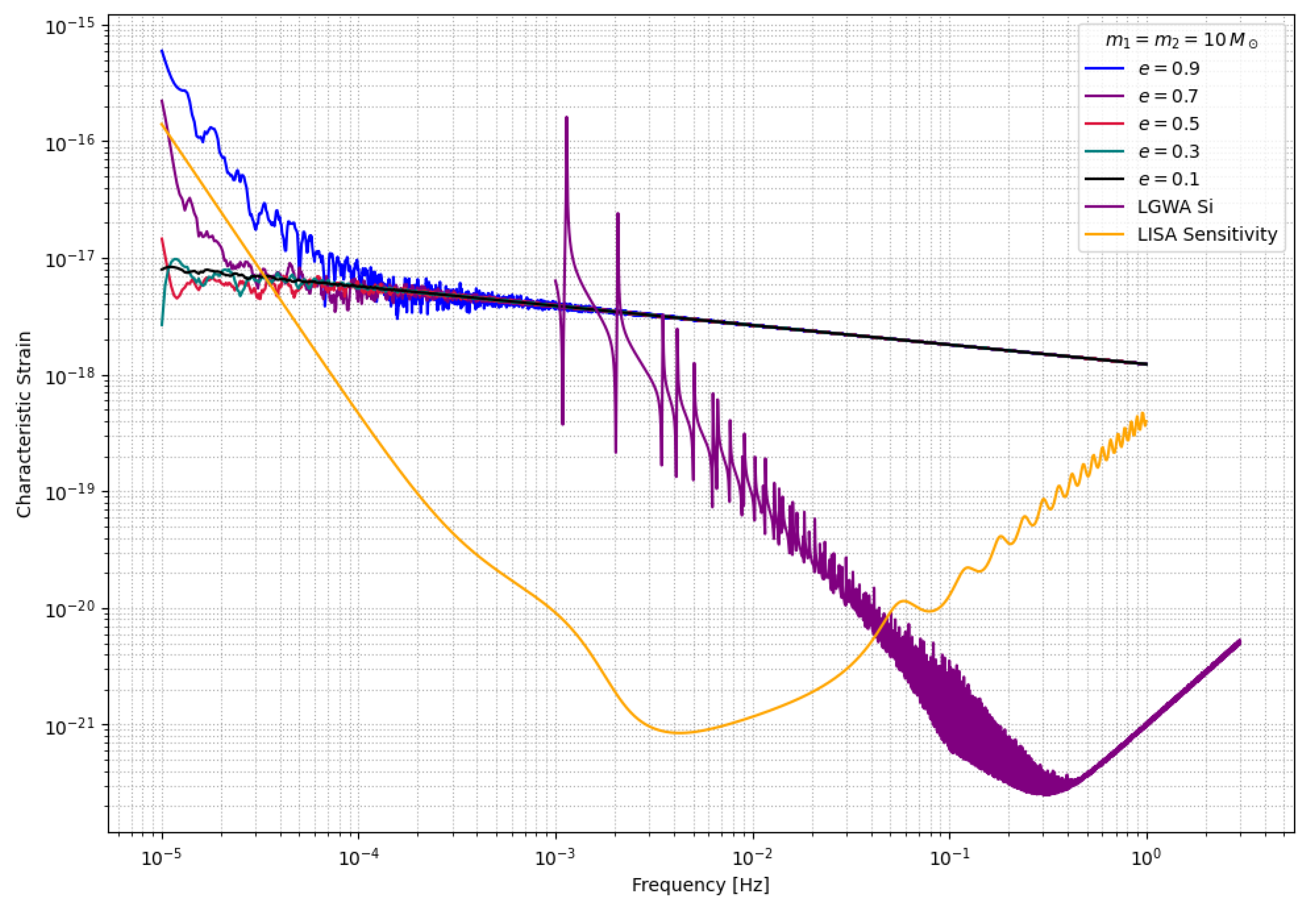The height and width of the screenshot is (912, 1316).
Task: Select the red line swatch for e = 0.5
Action: click(x=1104, y=123)
